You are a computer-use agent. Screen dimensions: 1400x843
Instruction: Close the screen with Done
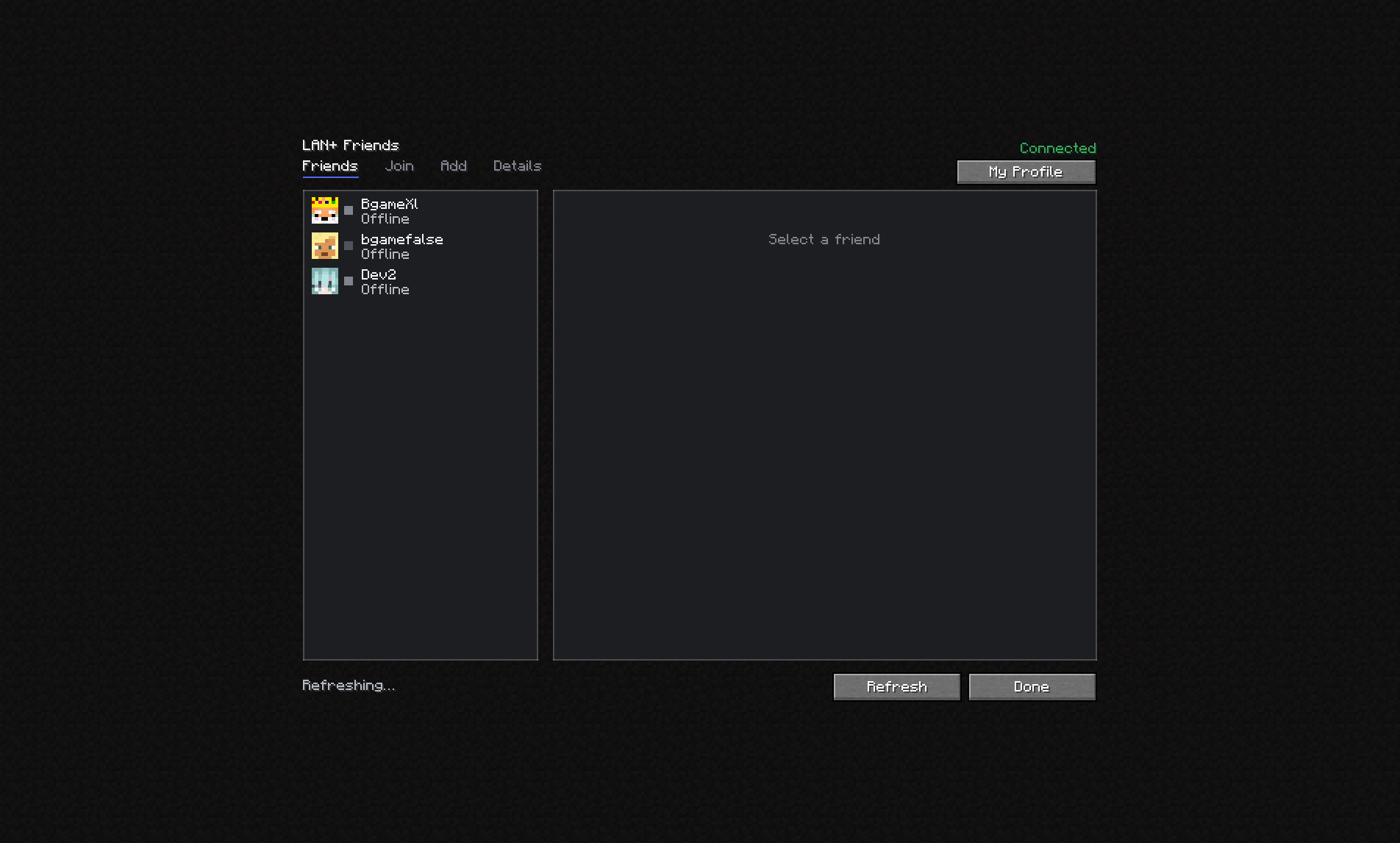(x=1032, y=687)
